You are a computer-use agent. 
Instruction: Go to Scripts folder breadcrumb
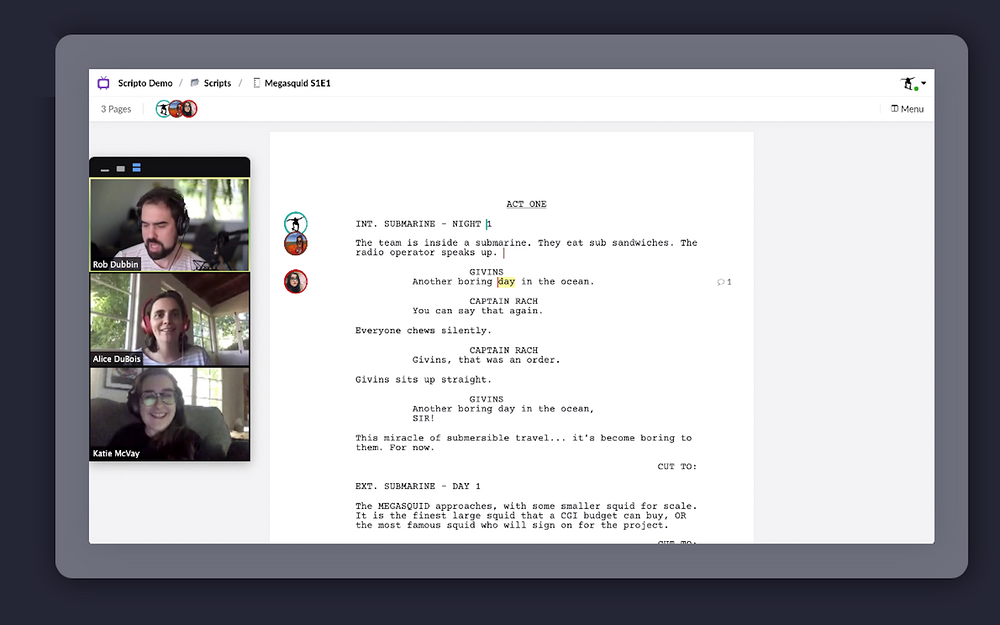click(x=217, y=83)
